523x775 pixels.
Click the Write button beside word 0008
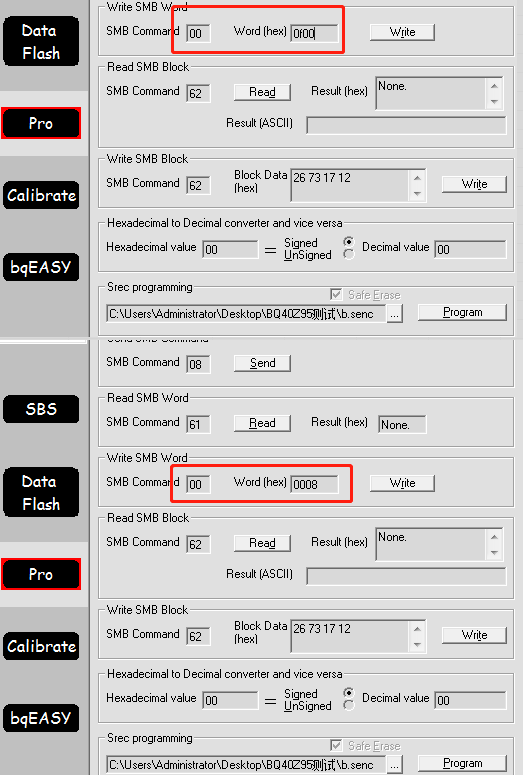pos(402,483)
